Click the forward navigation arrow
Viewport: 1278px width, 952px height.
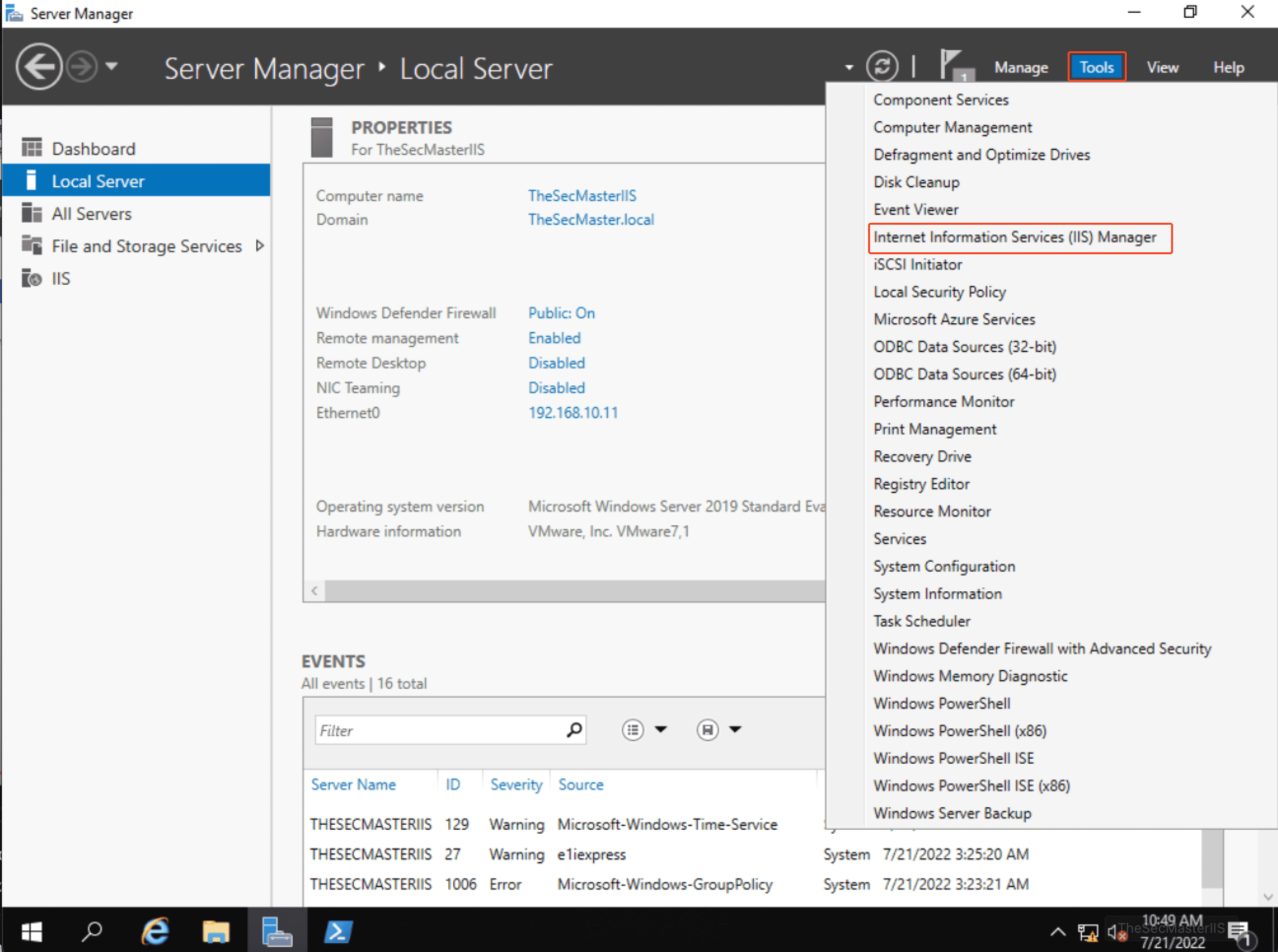point(81,67)
